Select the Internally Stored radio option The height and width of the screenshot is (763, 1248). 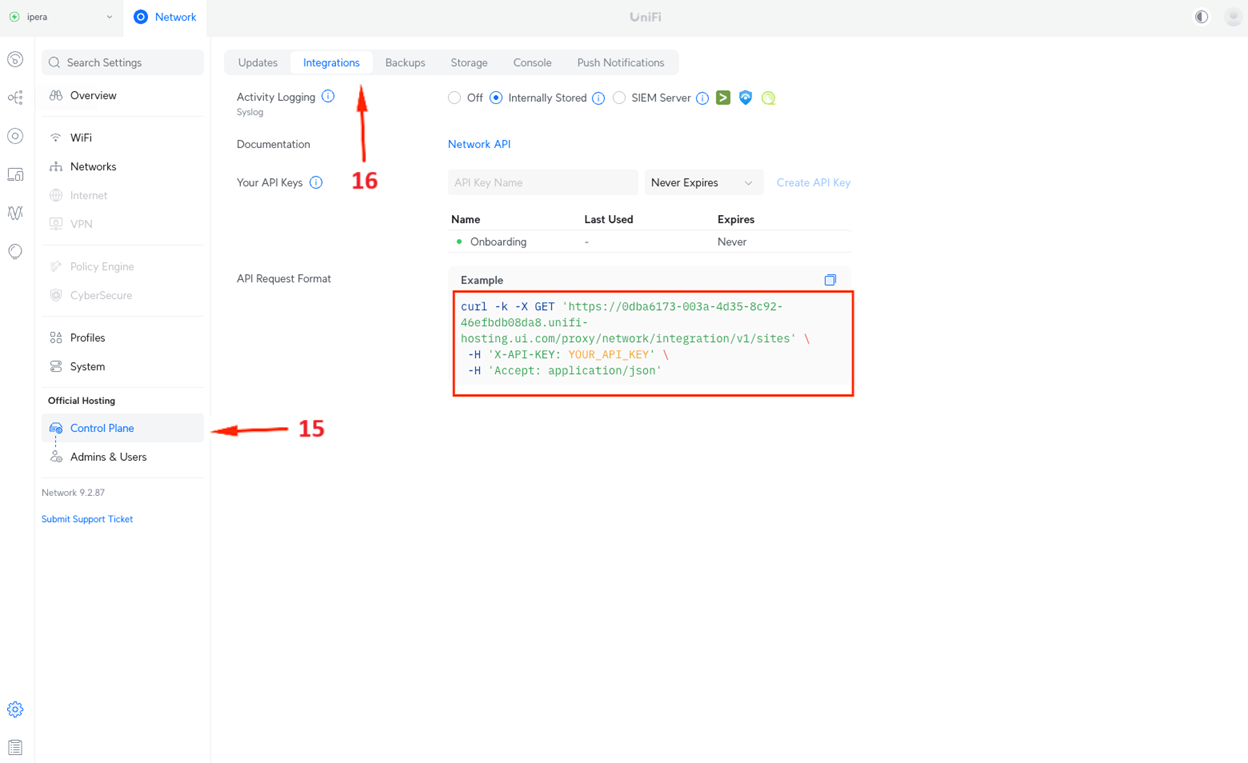[x=496, y=98]
